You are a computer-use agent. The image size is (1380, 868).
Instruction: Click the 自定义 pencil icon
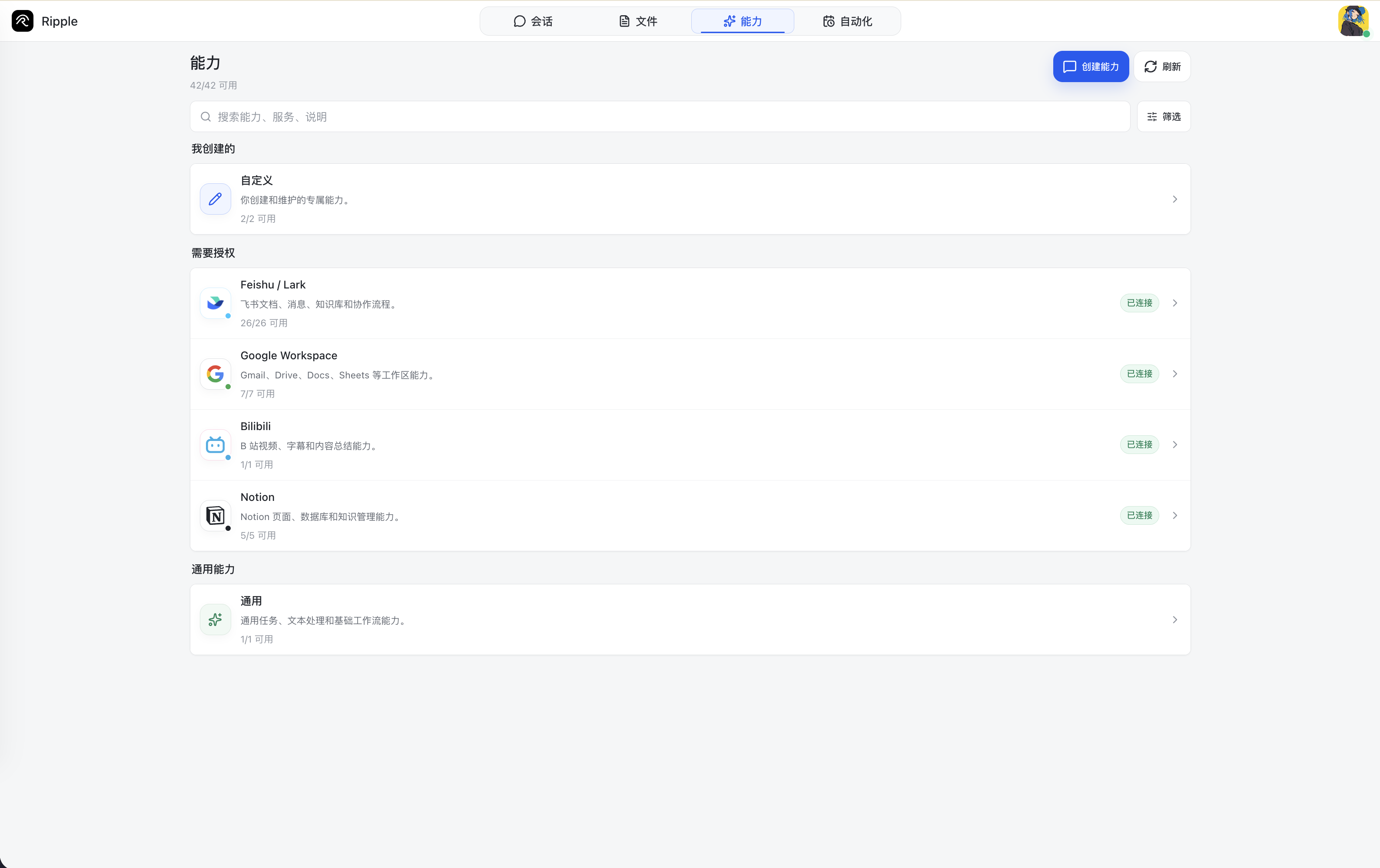pyautogui.click(x=215, y=199)
